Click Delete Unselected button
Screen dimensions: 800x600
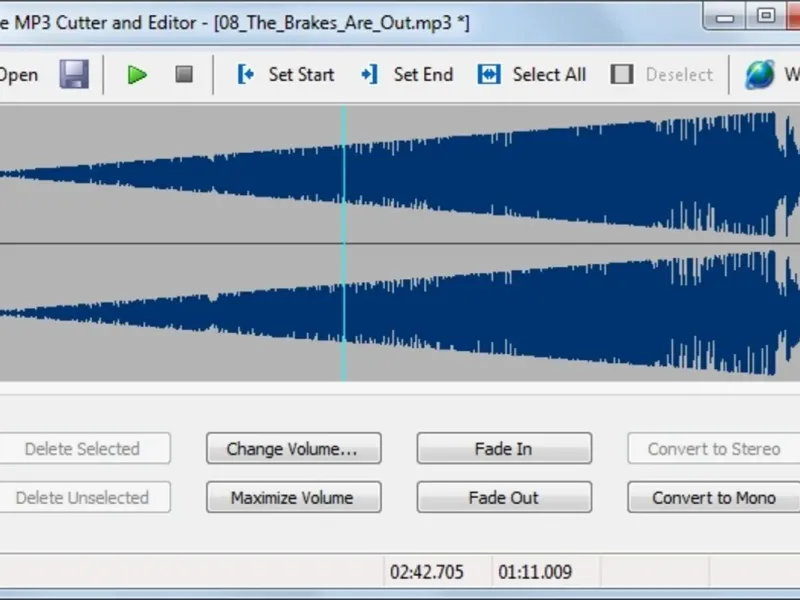click(83, 497)
